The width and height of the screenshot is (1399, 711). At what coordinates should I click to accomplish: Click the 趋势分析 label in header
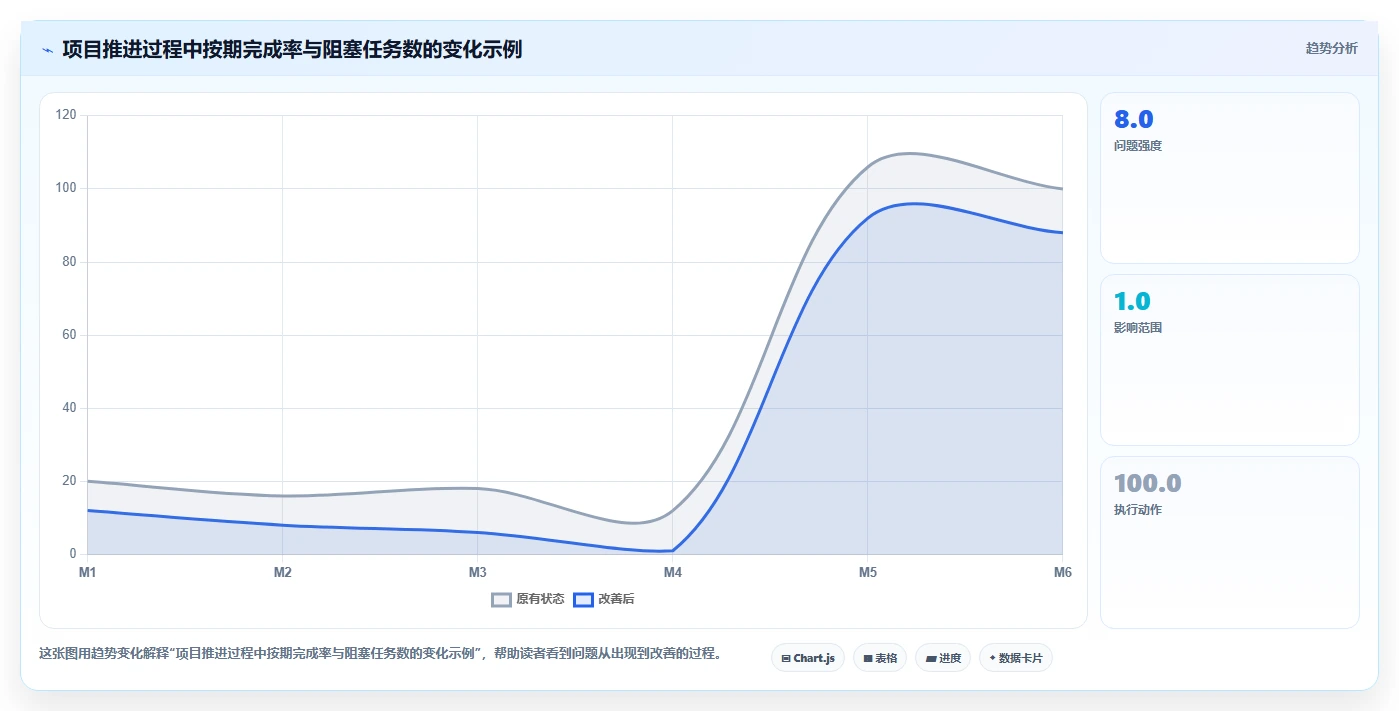pyautogui.click(x=1332, y=48)
